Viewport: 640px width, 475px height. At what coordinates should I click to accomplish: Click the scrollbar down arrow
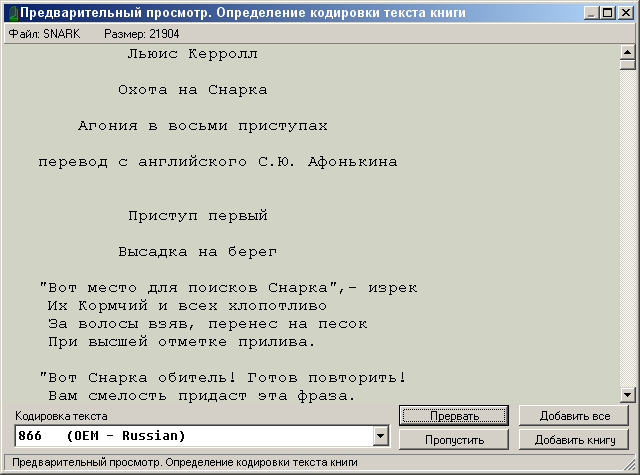click(627, 394)
